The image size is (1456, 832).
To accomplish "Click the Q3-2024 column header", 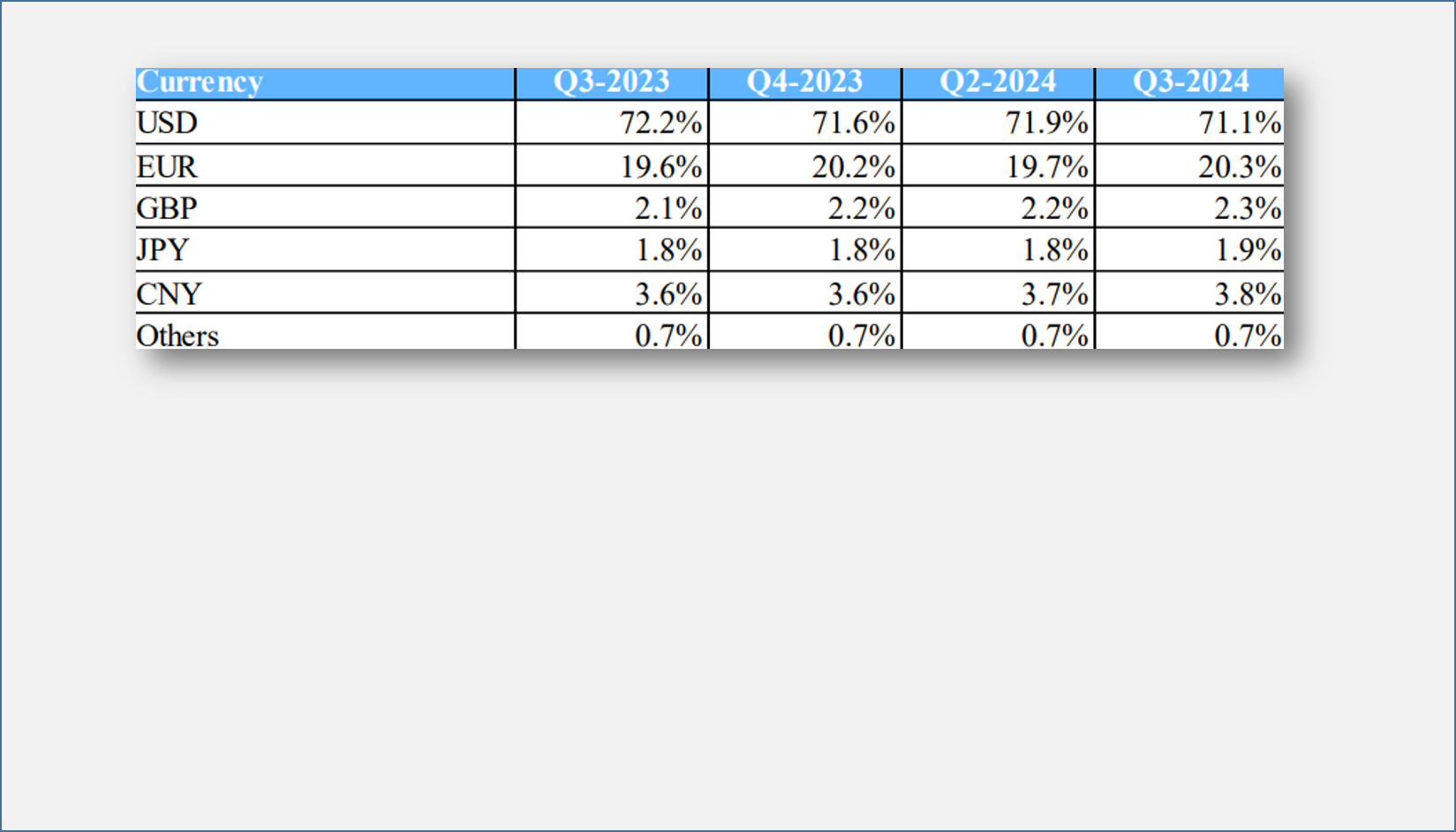I will 1190,82.
